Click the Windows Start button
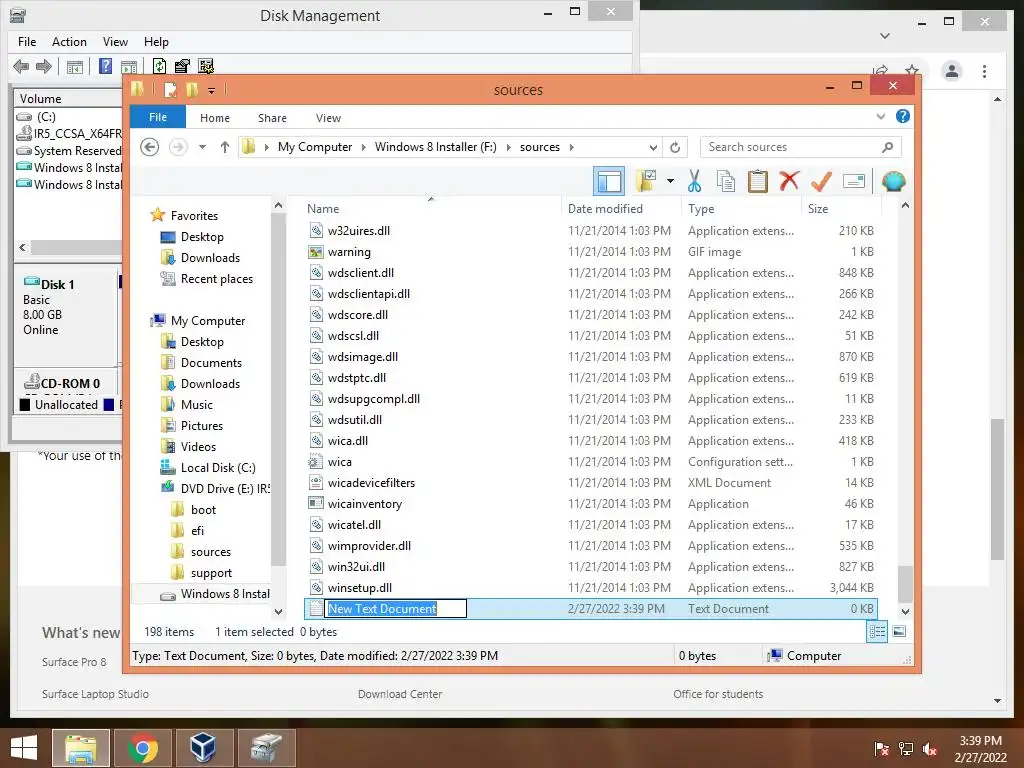This screenshot has height=768, width=1024. point(24,747)
